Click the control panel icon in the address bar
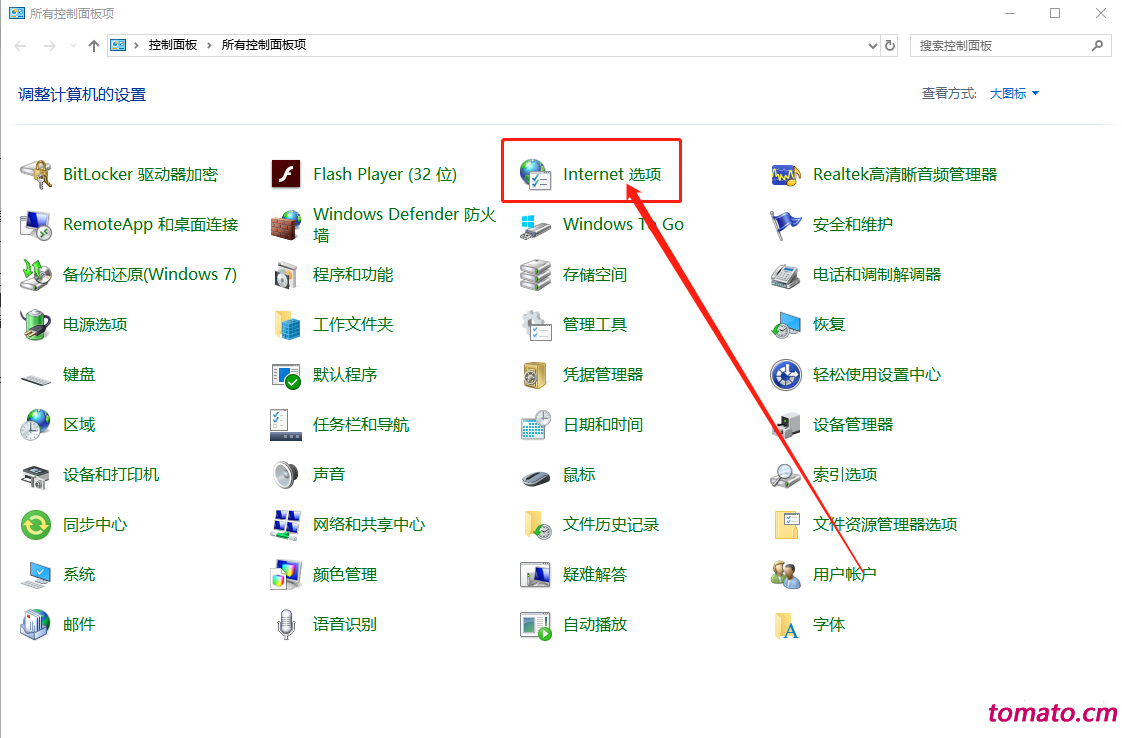The image size is (1122, 738). click(118, 45)
